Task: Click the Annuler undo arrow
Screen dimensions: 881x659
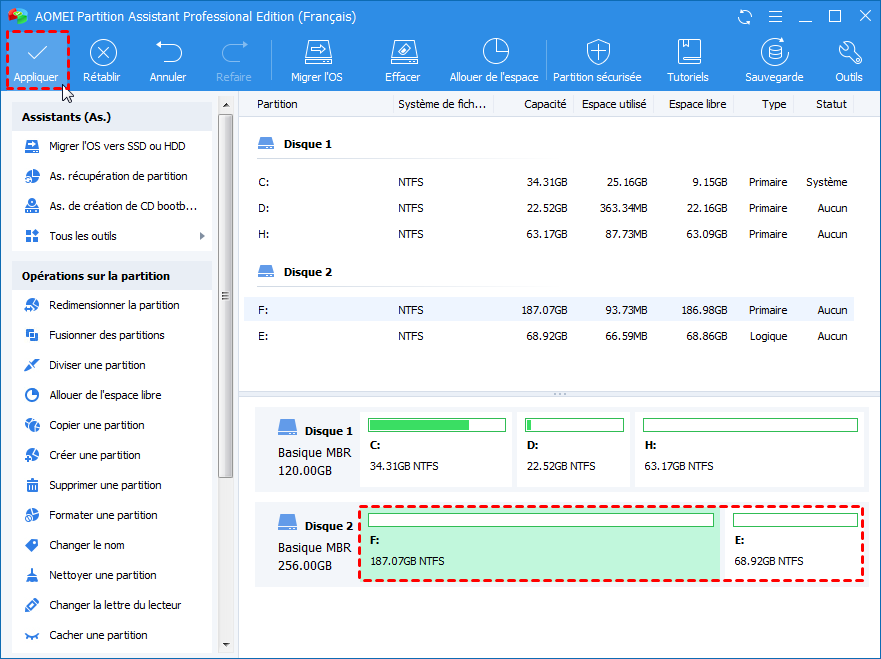Action: pyautogui.click(x=168, y=53)
